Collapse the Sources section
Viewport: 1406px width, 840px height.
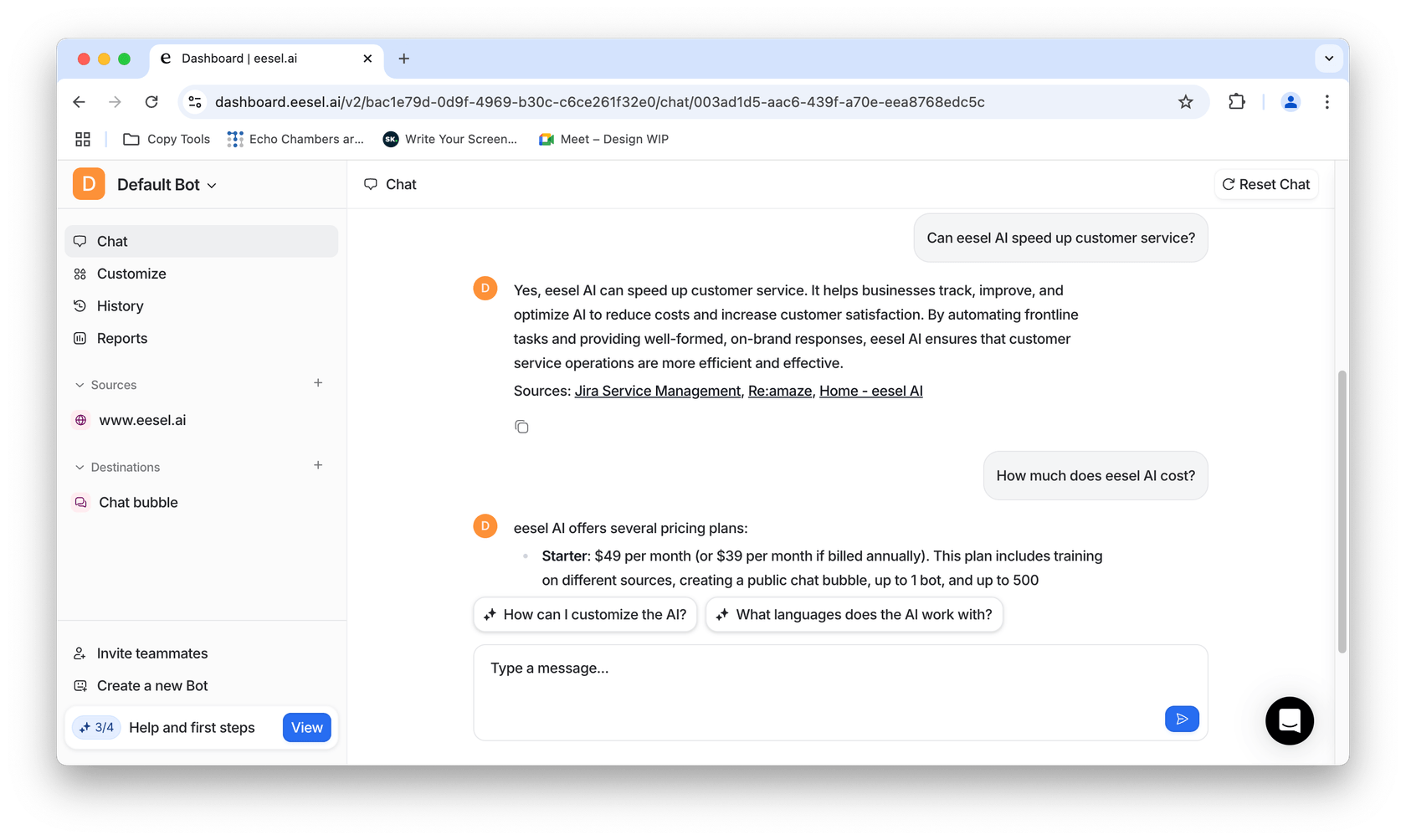pos(80,385)
